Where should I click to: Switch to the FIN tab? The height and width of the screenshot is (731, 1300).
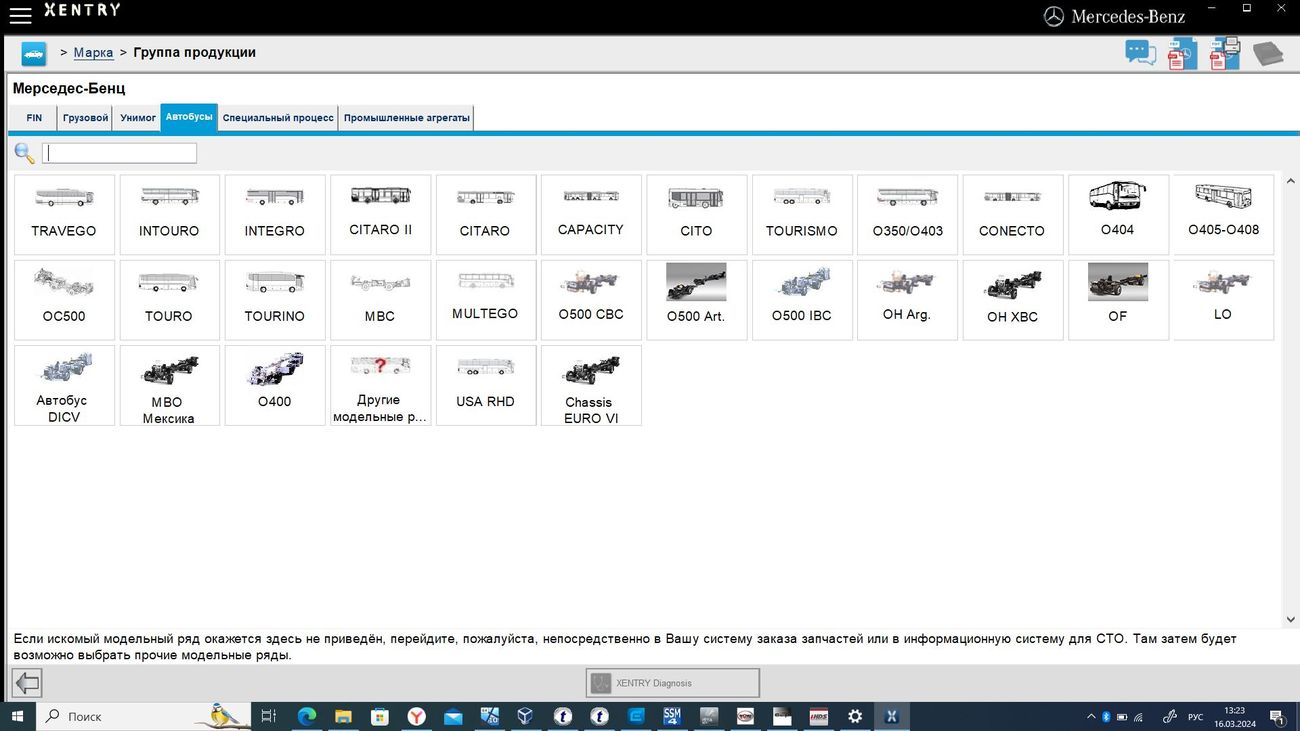coord(34,118)
